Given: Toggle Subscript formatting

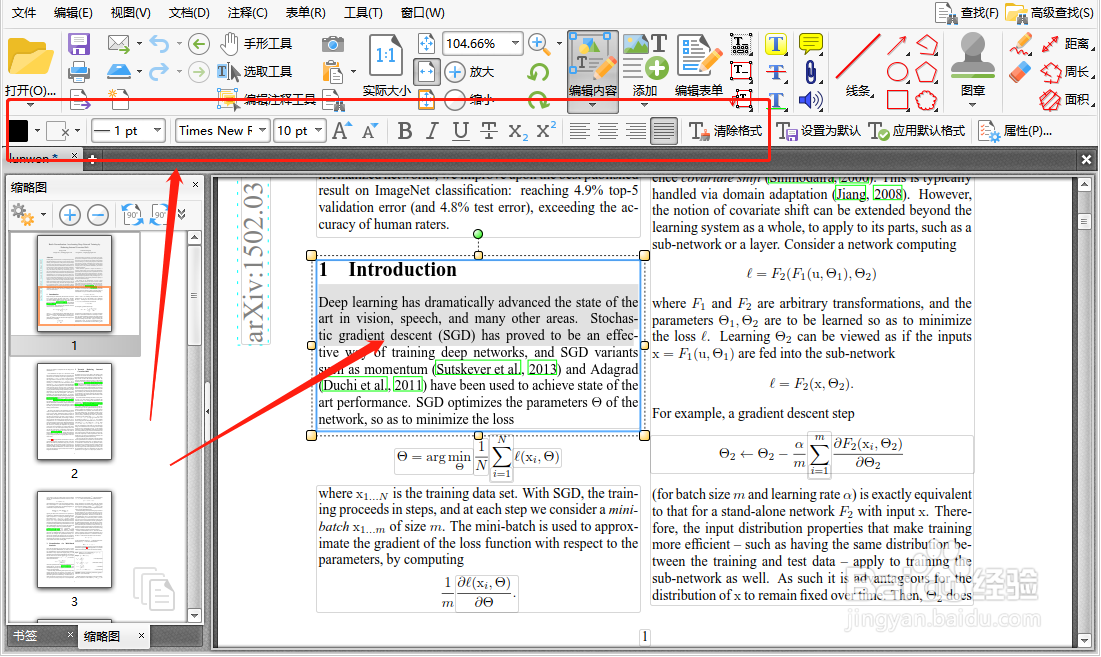Looking at the screenshot, I should [x=517, y=131].
